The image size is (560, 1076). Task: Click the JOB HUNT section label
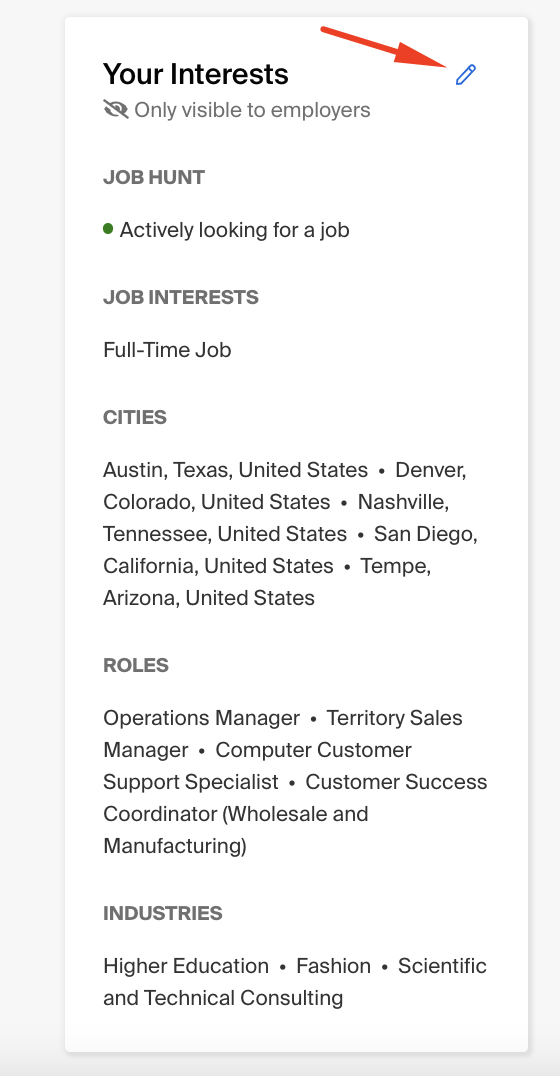tap(154, 177)
